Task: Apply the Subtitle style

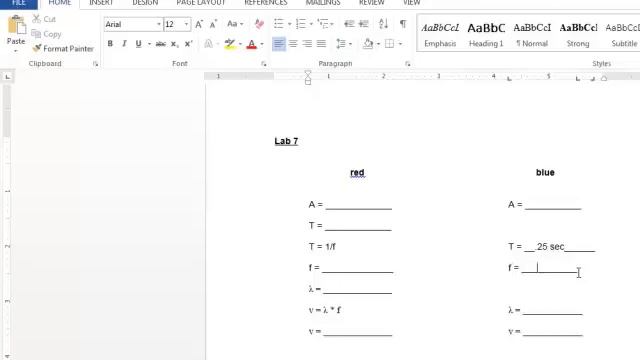Action: (x=622, y=34)
